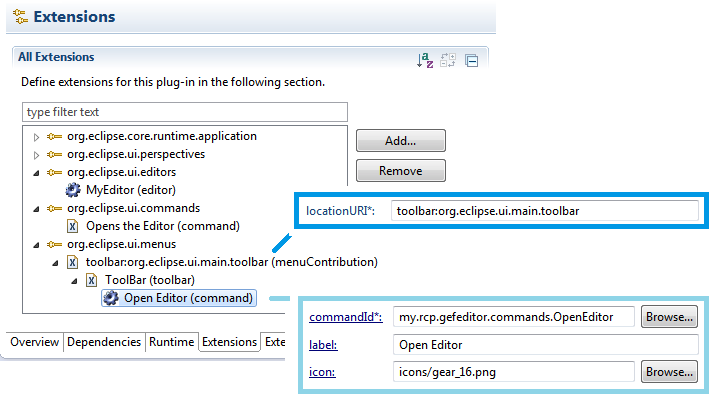Click into the locationURI text field
The image size is (713, 398).
click(x=545, y=211)
